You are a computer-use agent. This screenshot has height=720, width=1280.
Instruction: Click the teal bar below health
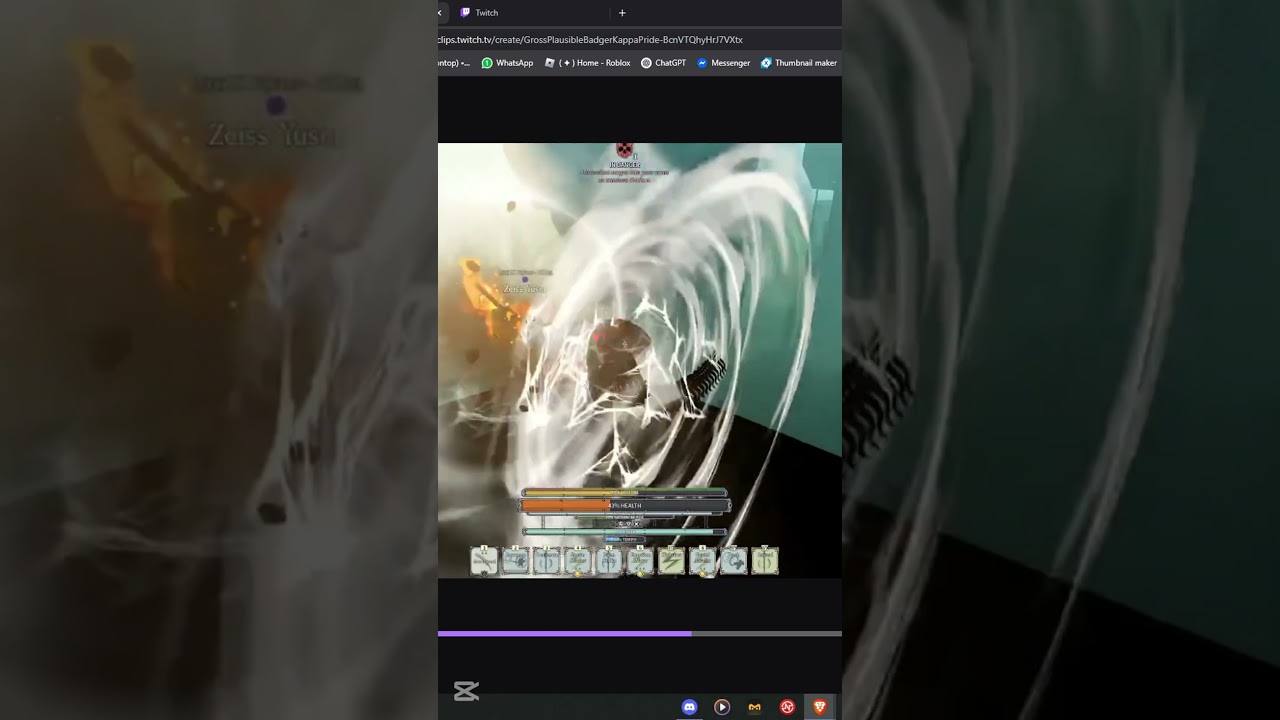(624, 531)
